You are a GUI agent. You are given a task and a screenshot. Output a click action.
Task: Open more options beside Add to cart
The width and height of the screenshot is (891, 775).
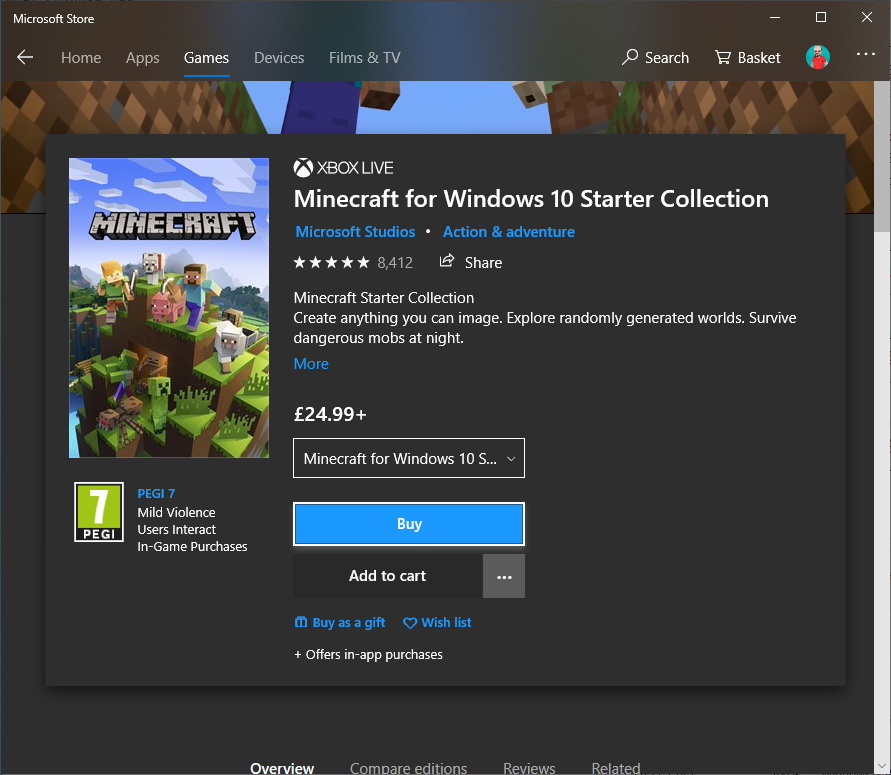pyautogui.click(x=504, y=576)
